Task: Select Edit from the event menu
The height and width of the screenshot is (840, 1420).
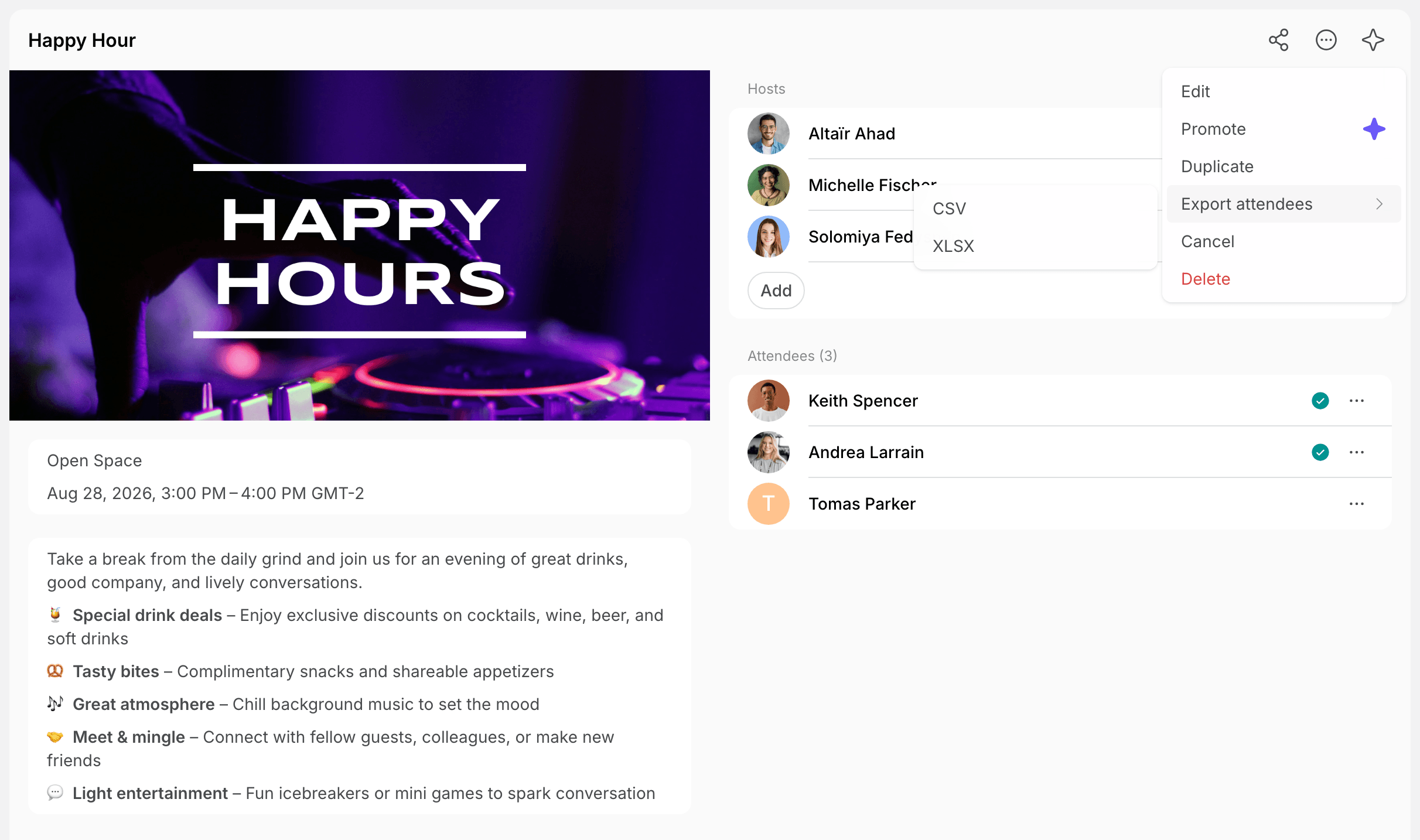Action: point(1284,91)
